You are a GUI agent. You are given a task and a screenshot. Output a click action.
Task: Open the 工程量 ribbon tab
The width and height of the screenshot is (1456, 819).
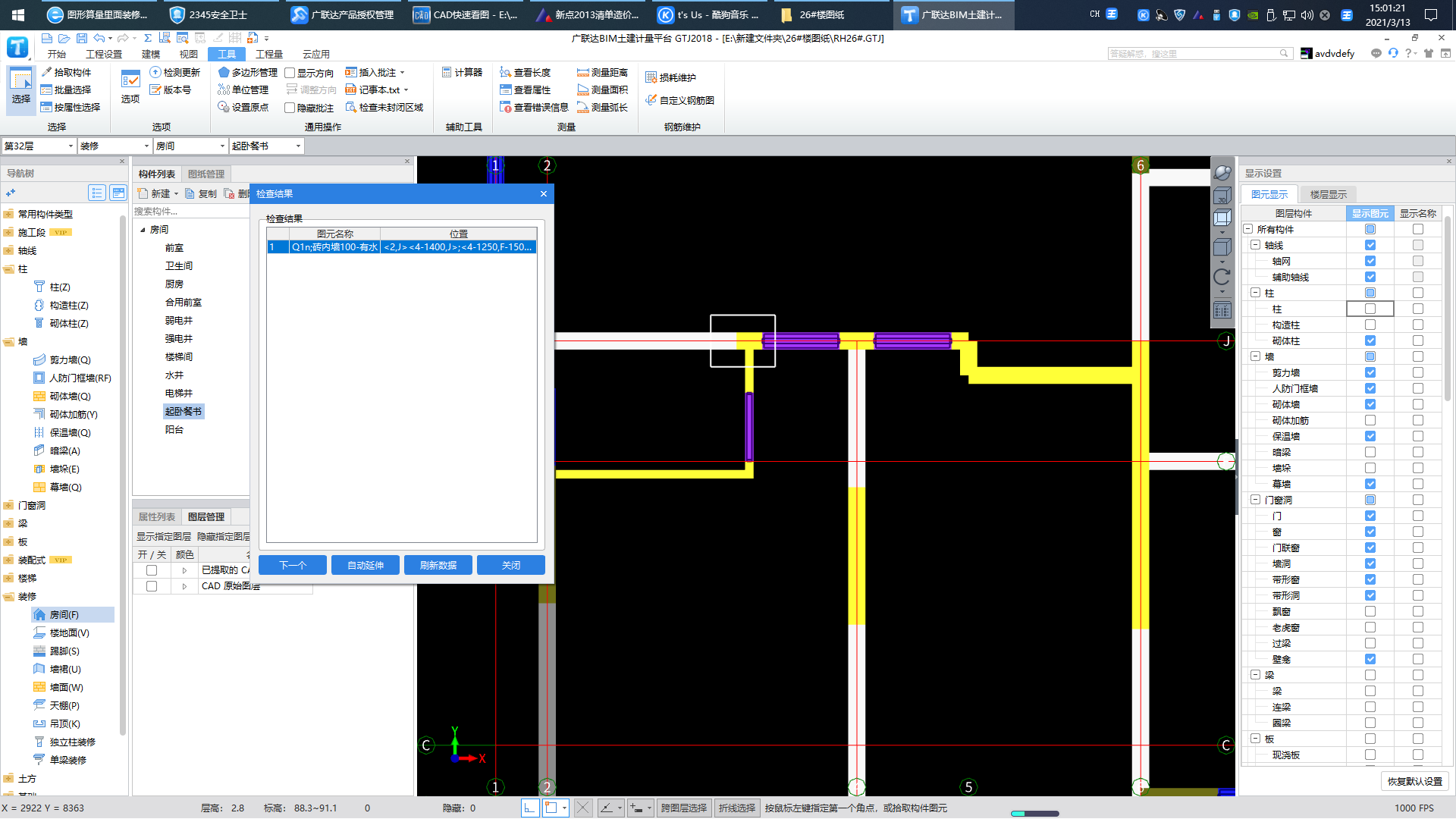click(x=269, y=54)
